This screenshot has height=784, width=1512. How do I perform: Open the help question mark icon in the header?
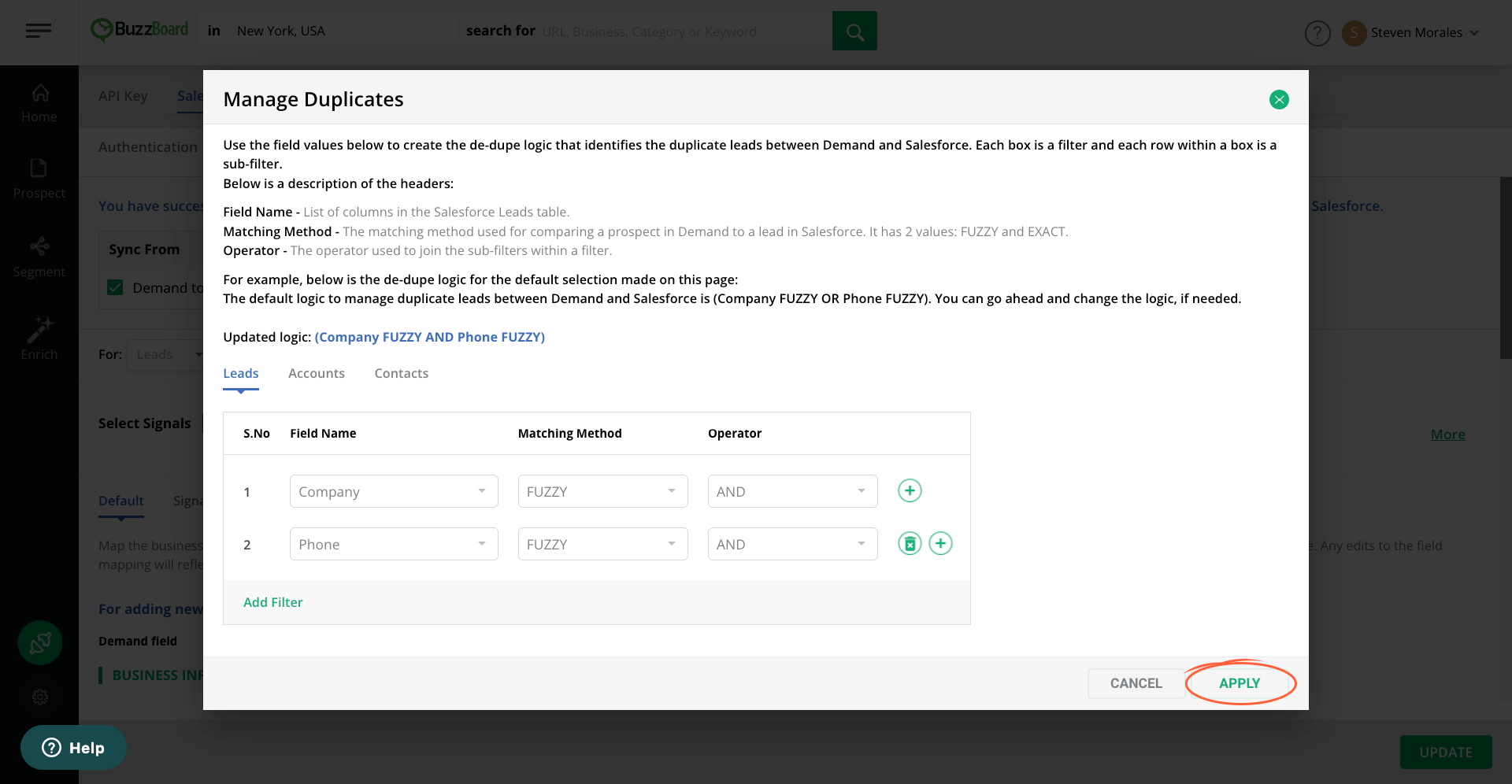[1317, 32]
